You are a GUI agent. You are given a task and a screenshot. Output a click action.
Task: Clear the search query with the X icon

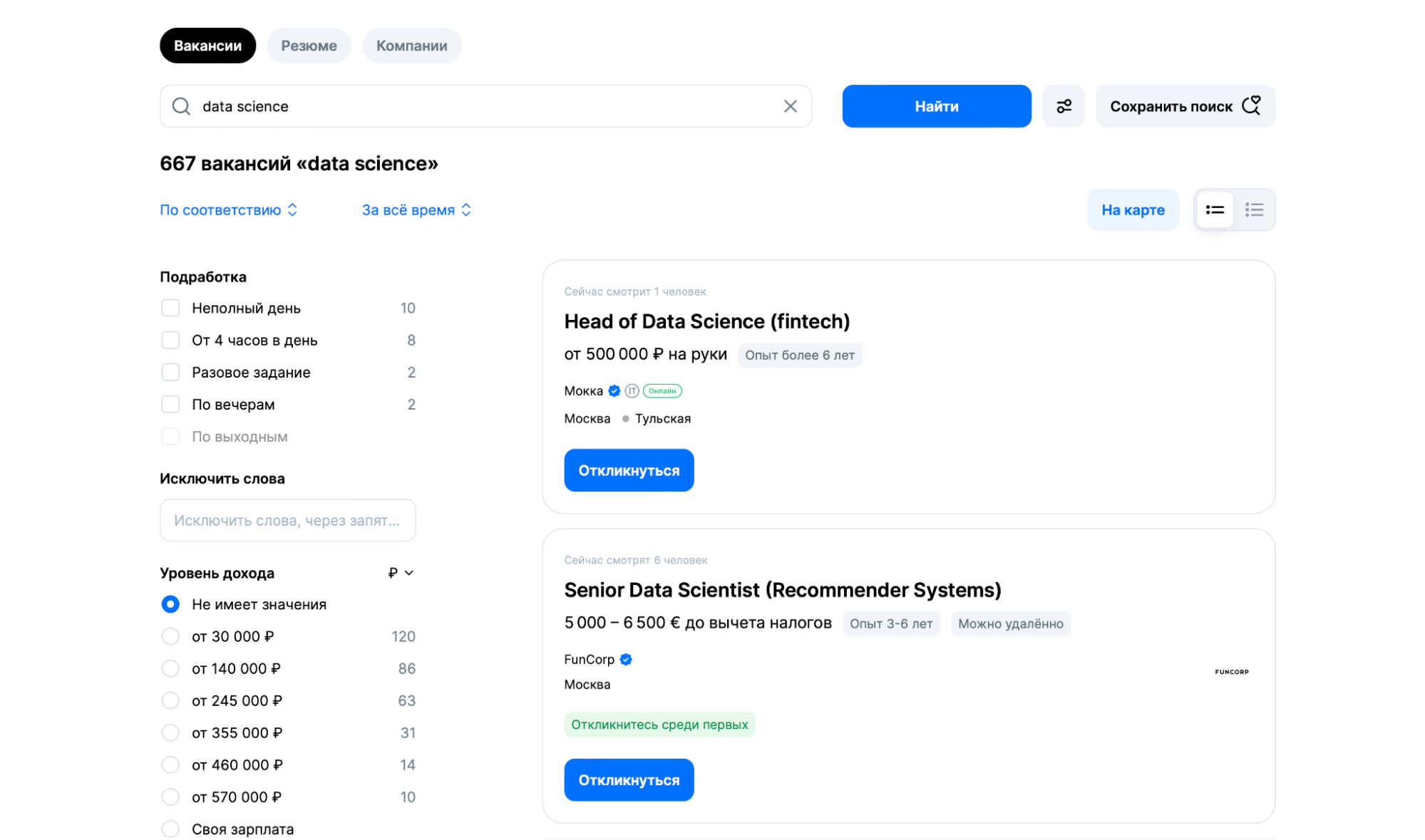(x=790, y=106)
